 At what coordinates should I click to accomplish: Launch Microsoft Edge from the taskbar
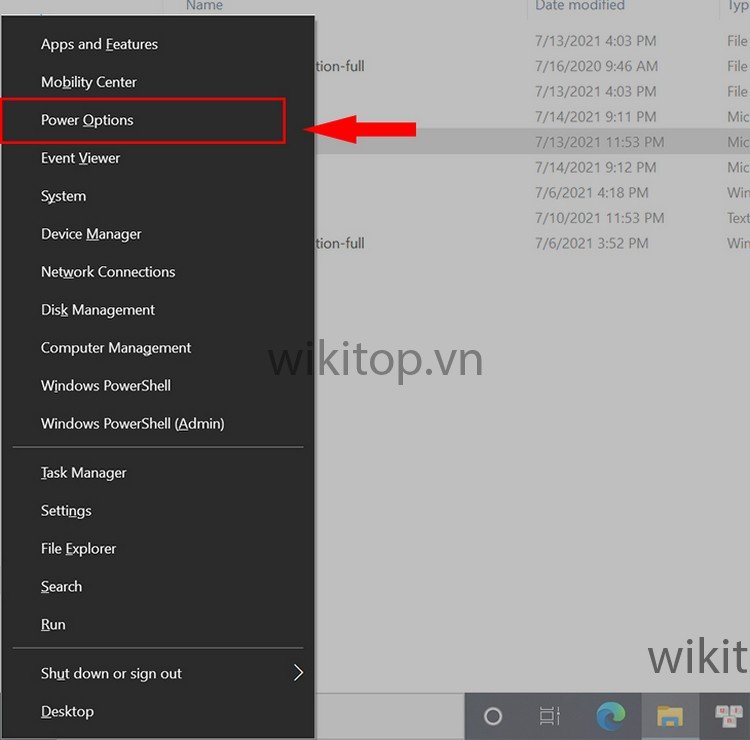[x=611, y=716]
